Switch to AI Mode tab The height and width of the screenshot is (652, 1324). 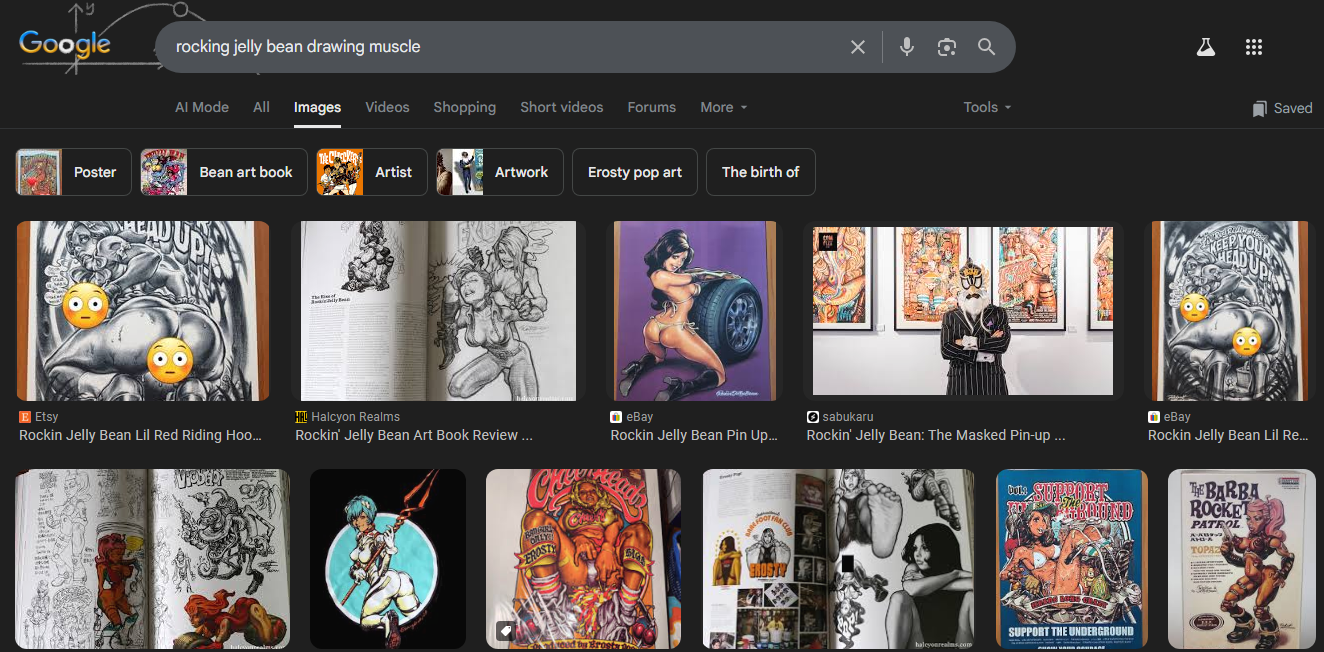tap(202, 107)
